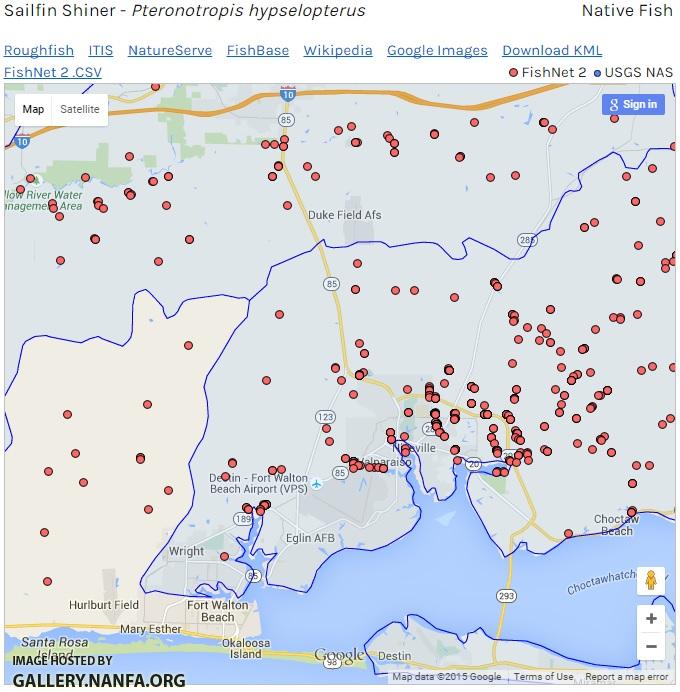The image size is (680, 692).
Task: Click the Destin label
Action: click(394, 656)
